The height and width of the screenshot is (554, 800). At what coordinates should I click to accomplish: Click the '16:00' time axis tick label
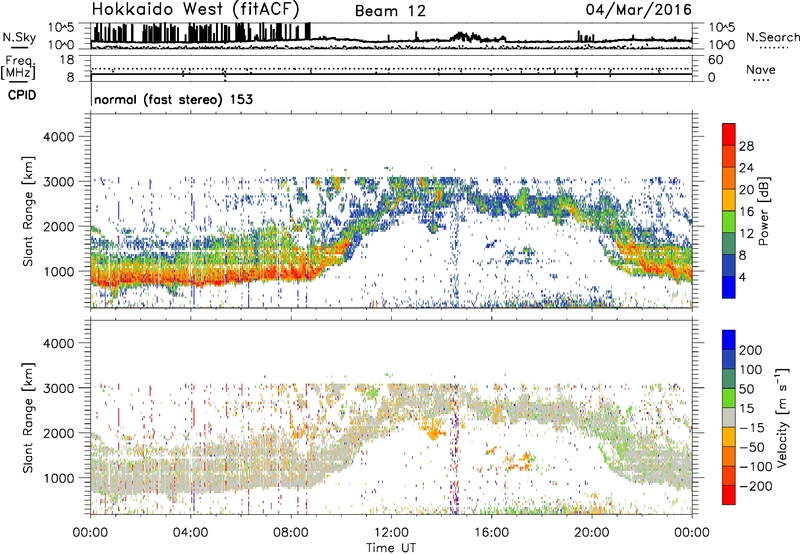click(x=491, y=533)
